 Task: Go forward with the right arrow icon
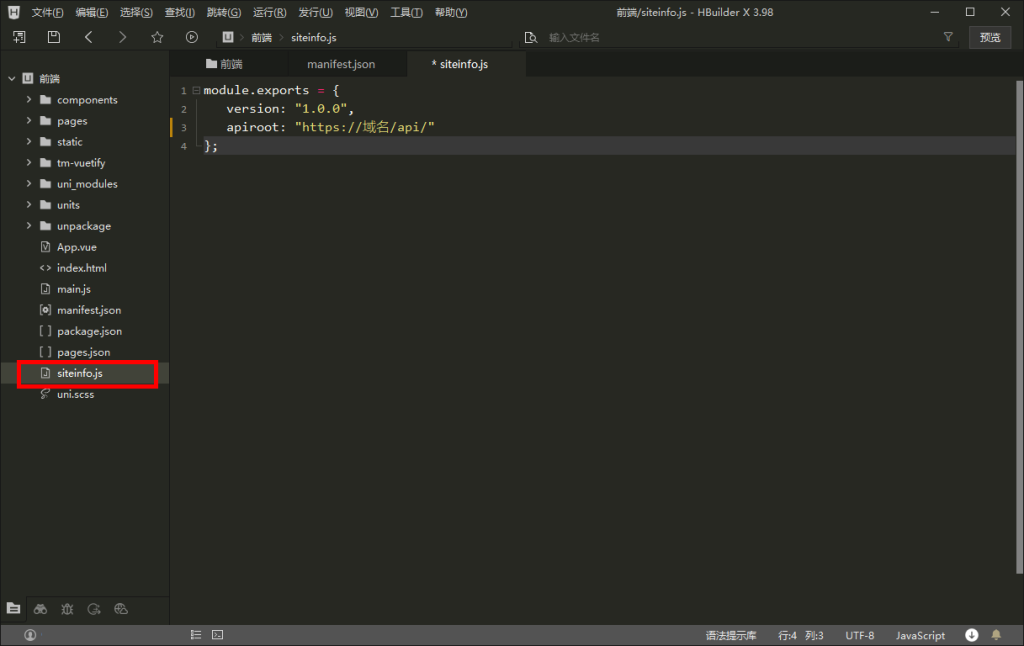pos(122,37)
